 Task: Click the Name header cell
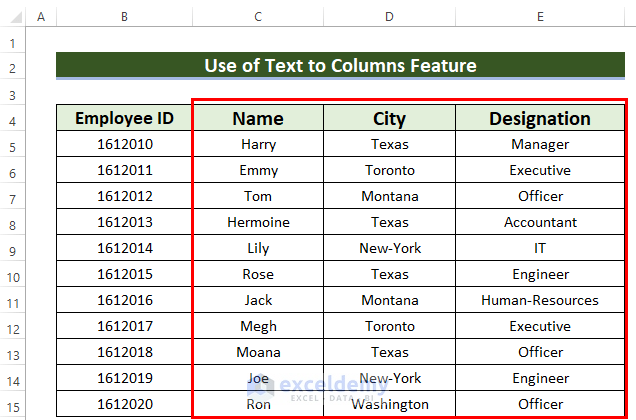(258, 118)
